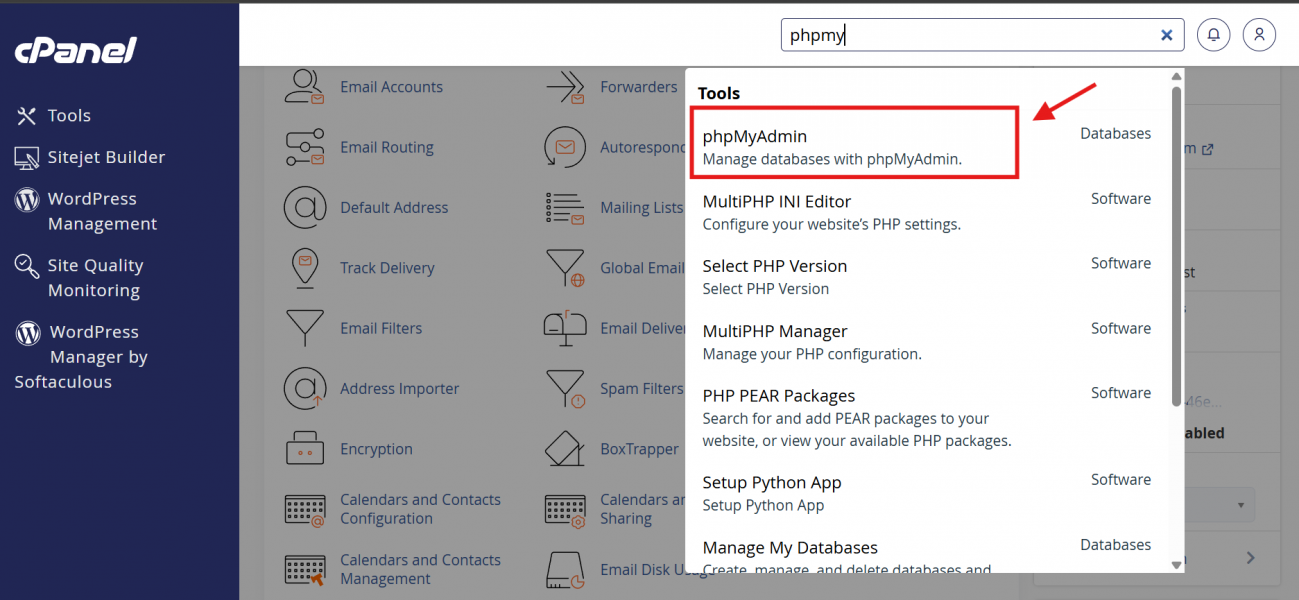Open the Email Accounts icon

tap(304, 87)
